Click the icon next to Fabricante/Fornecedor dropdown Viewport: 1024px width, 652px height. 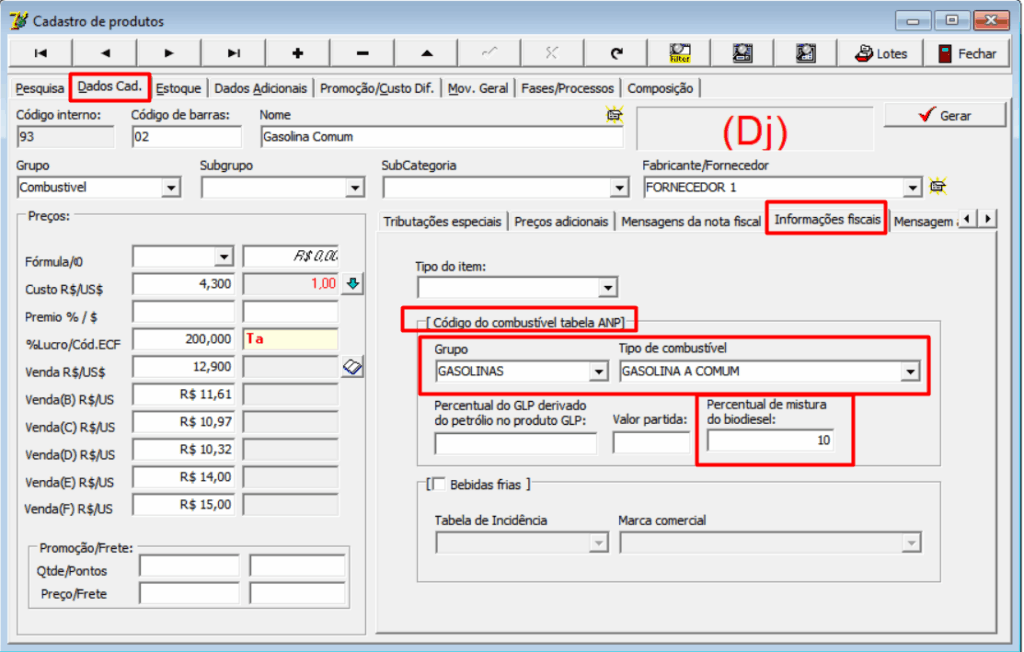(937, 186)
